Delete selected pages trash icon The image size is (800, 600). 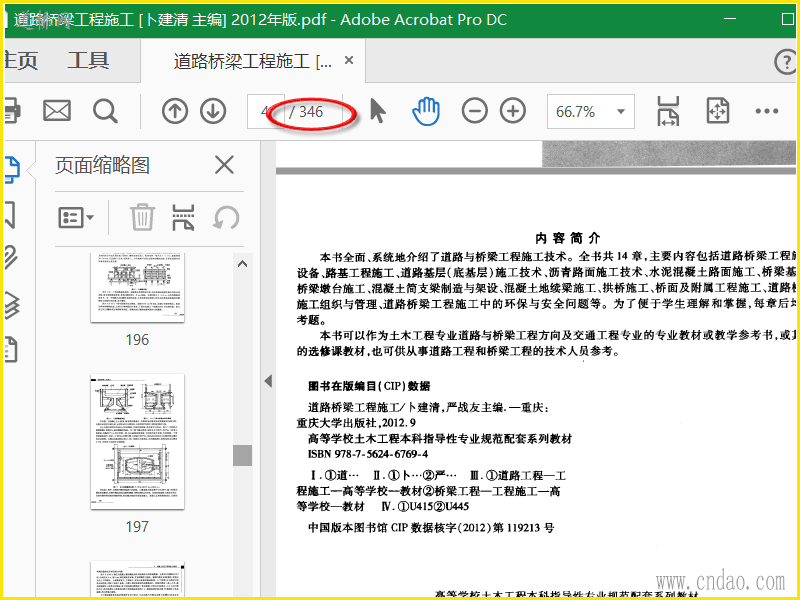point(142,217)
